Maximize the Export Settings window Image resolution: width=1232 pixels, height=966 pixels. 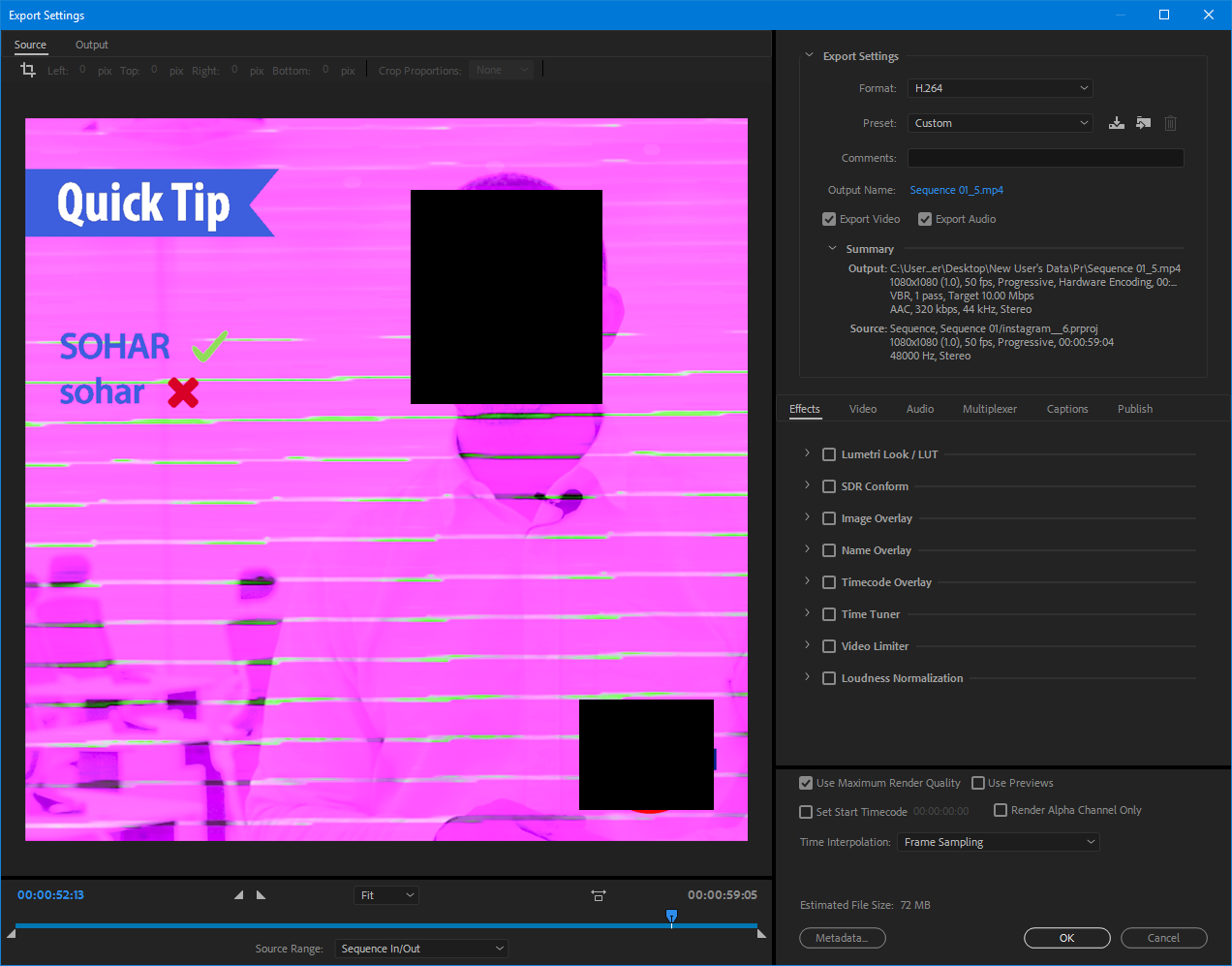tap(1164, 15)
